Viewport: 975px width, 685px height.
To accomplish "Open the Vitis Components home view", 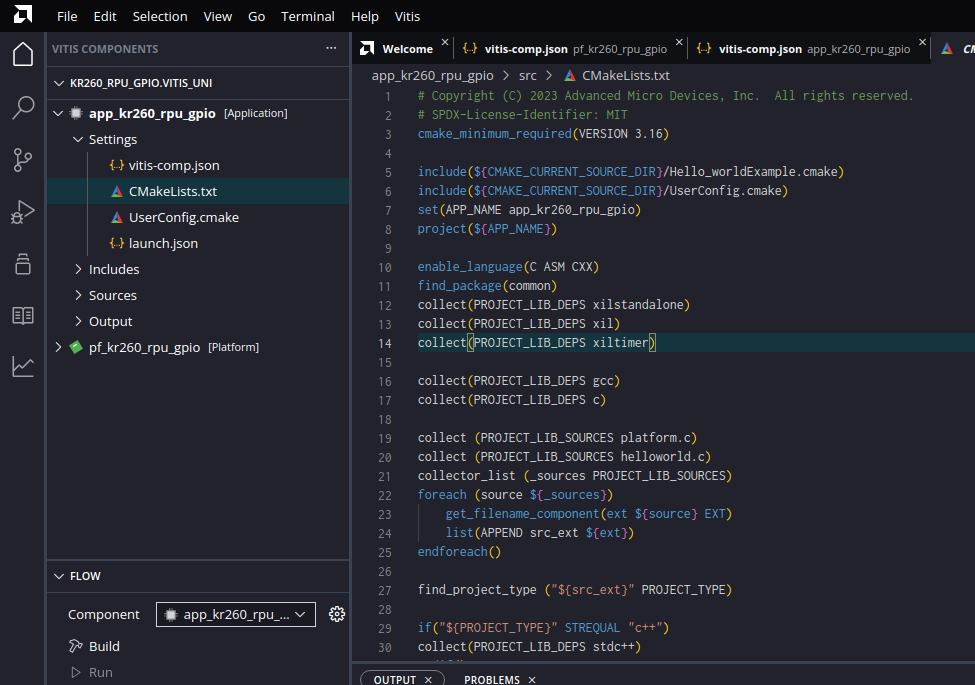I will 23,54.
